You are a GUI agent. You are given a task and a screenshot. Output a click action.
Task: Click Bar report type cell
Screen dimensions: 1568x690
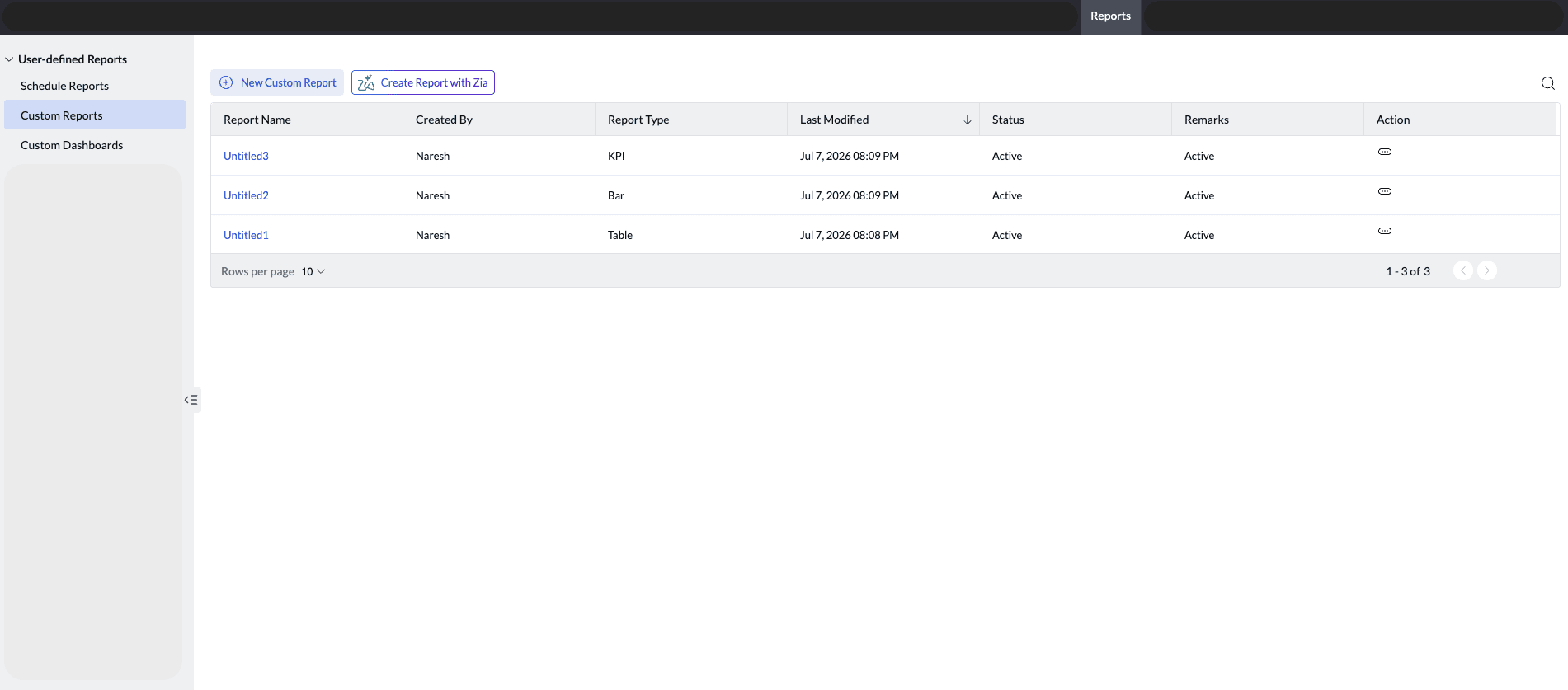(x=616, y=195)
